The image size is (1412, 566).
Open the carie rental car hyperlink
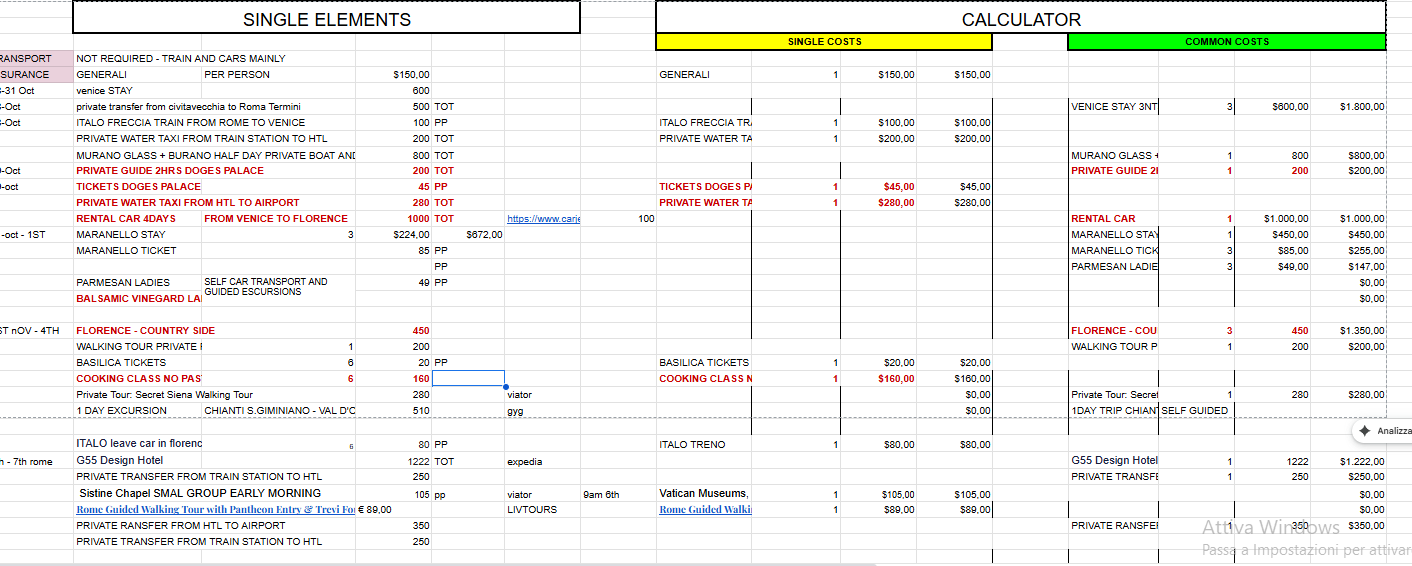coord(543,219)
